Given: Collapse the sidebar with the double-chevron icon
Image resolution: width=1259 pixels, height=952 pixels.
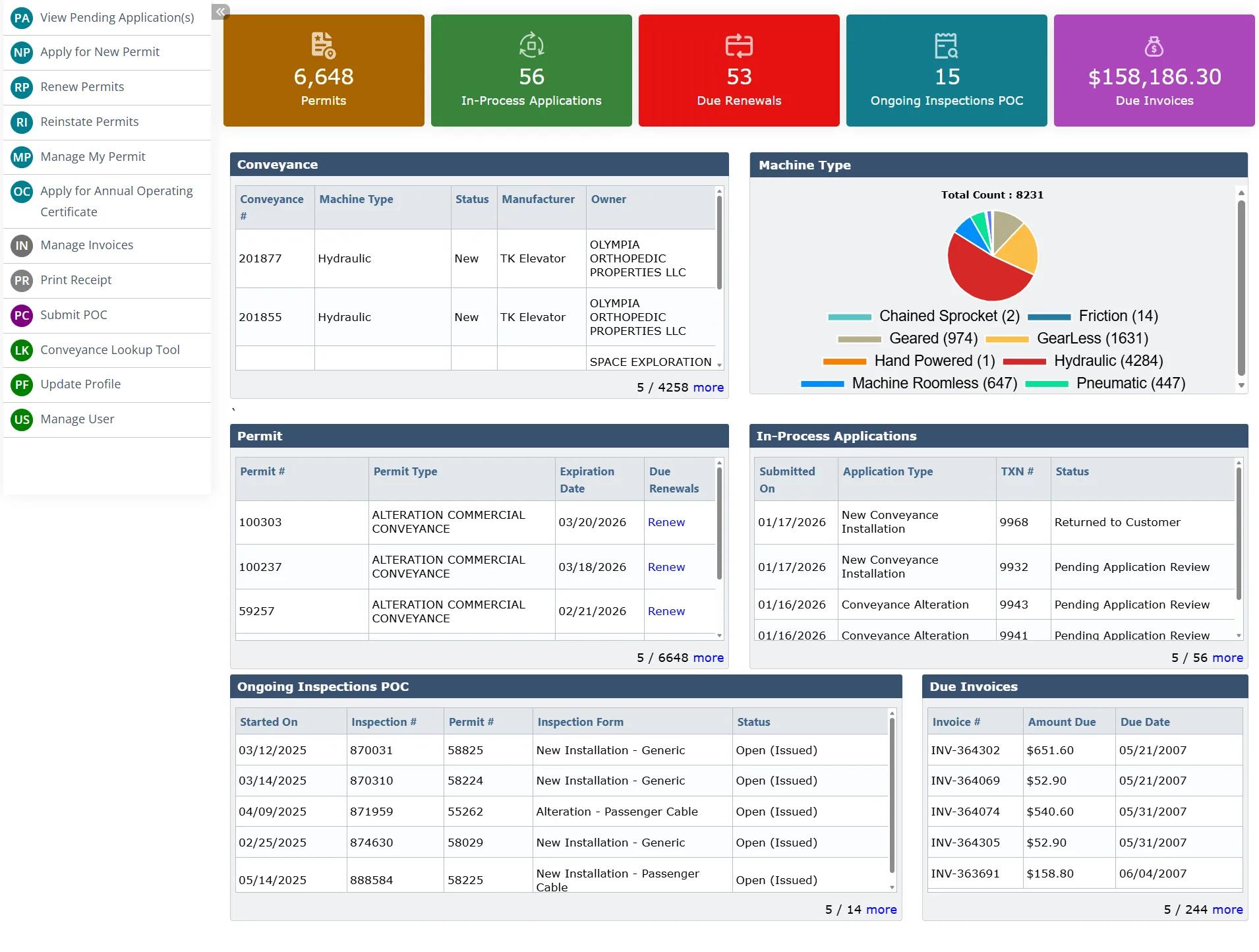Looking at the screenshot, I should click(221, 11).
